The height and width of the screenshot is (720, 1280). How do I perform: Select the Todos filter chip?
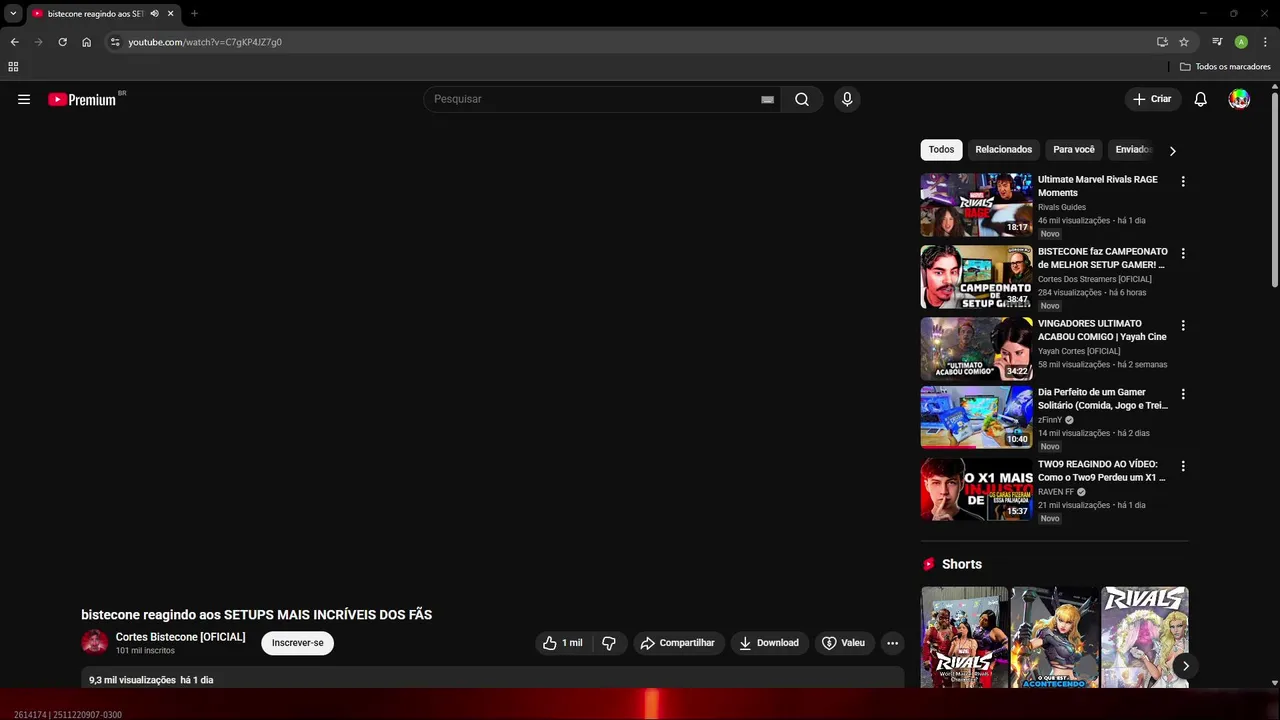click(941, 150)
